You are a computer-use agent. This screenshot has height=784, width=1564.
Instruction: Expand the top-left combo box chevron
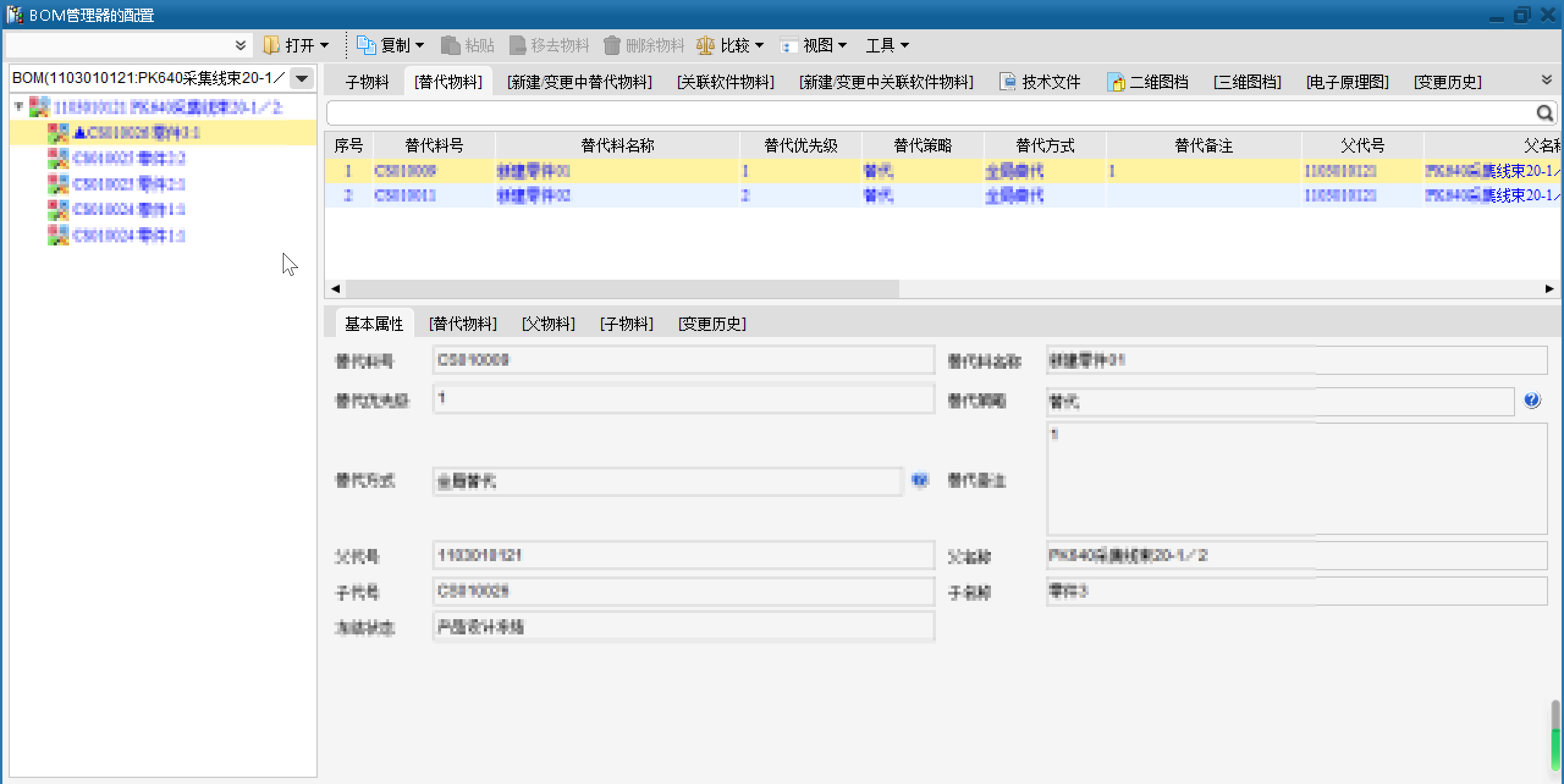[241, 45]
